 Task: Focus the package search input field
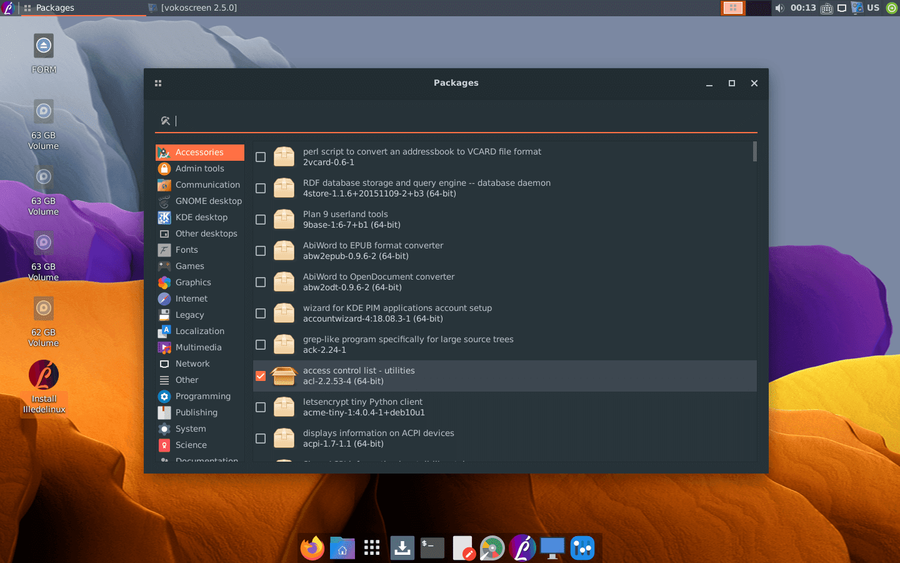460,121
